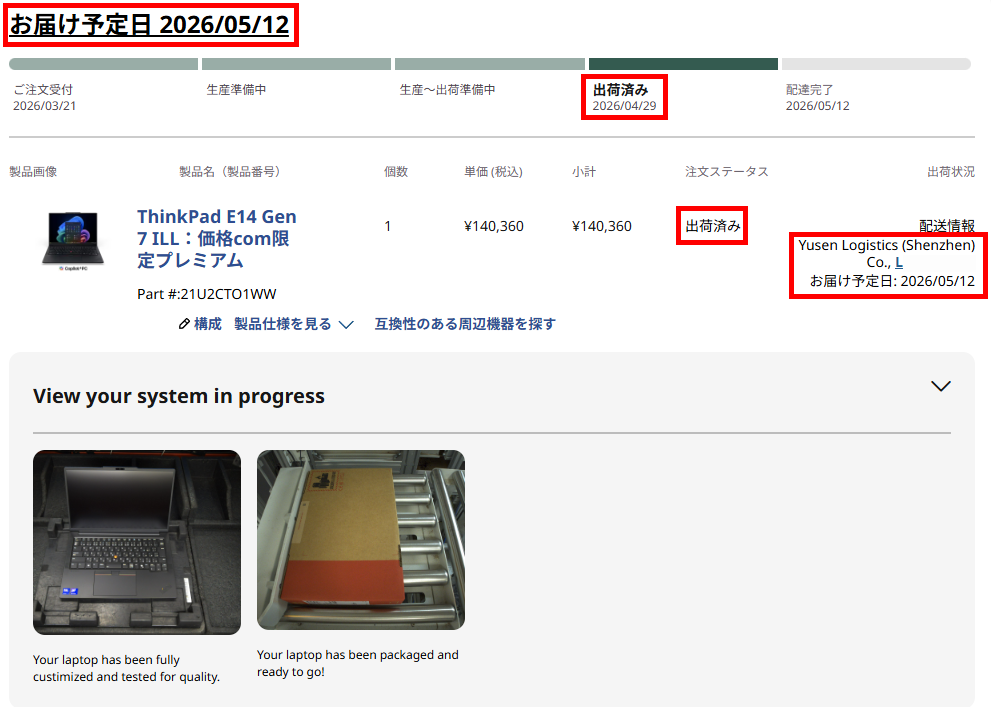991x707 pixels.
Task: Collapse View your system in progress chevron
Action: click(940, 386)
